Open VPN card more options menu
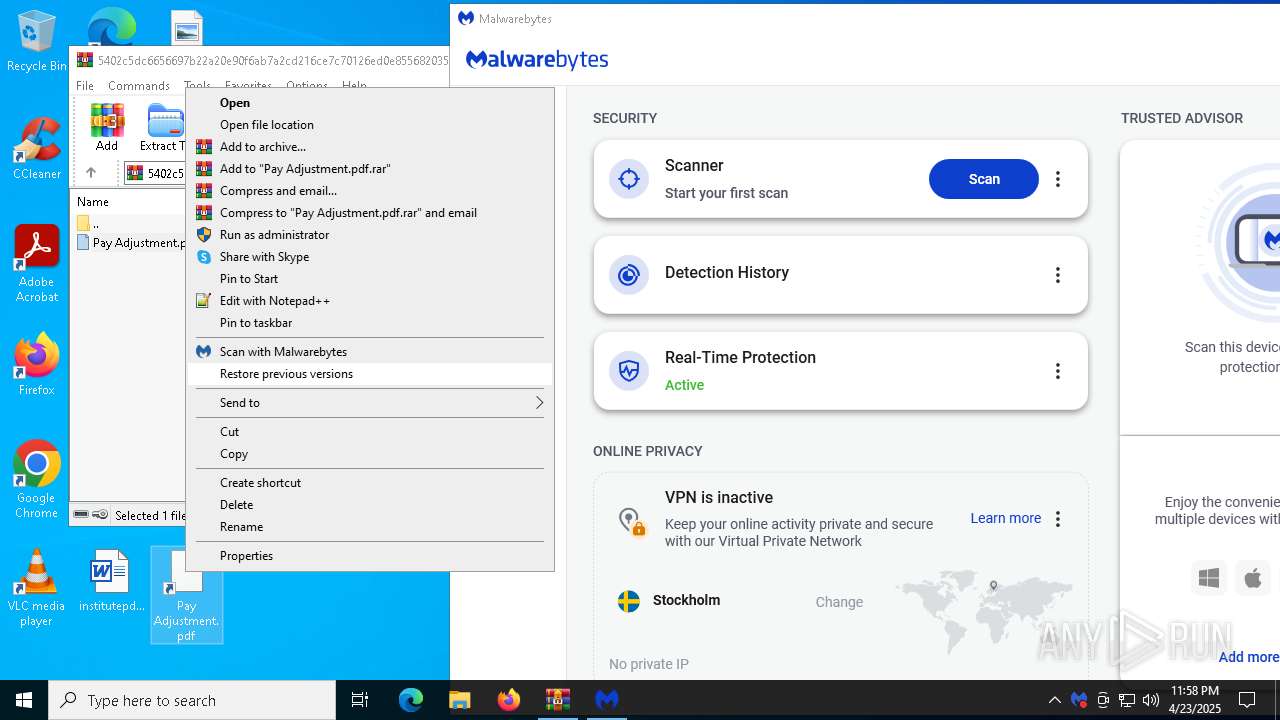 coord(1058,518)
